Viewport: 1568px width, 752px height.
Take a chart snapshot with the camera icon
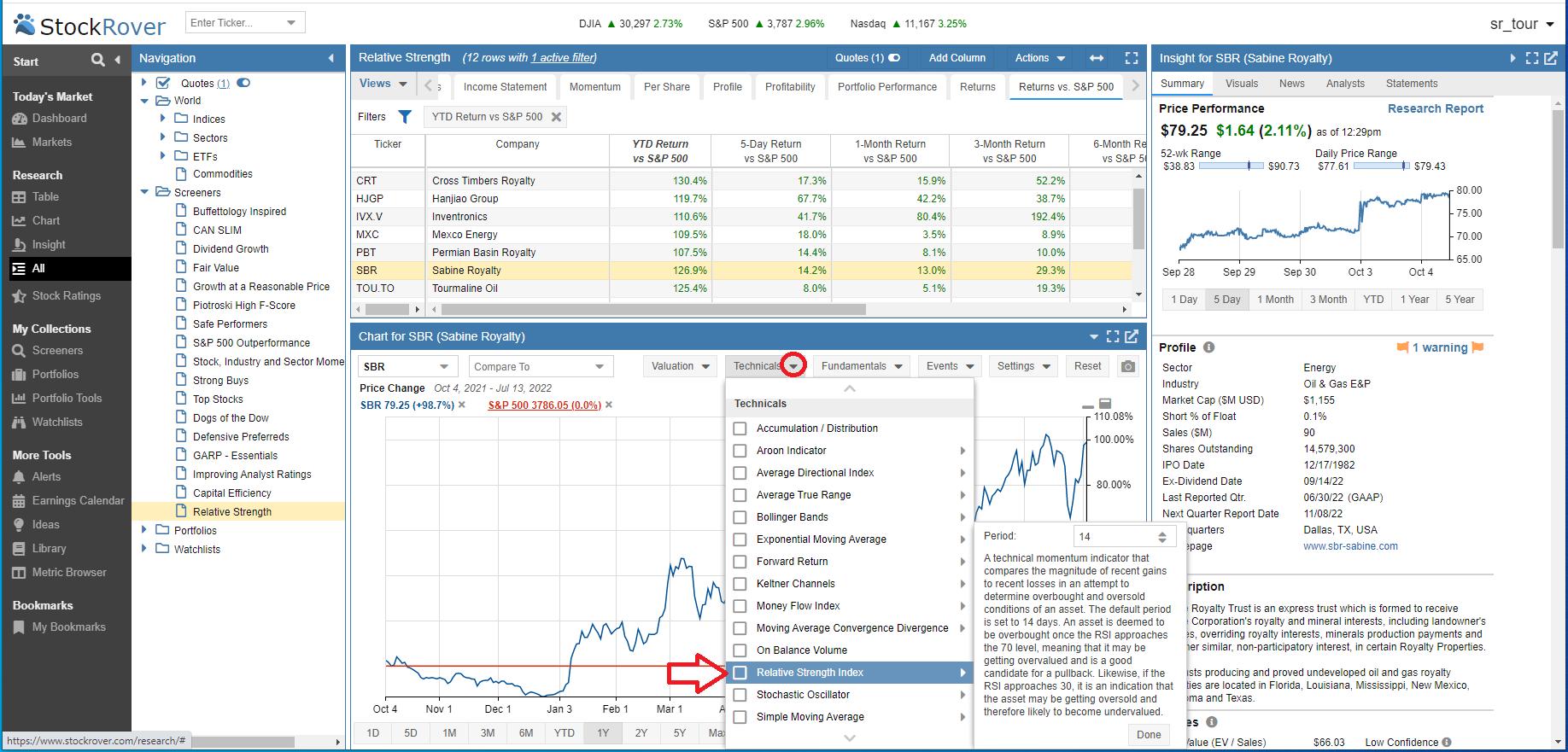tap(1128, 366)
